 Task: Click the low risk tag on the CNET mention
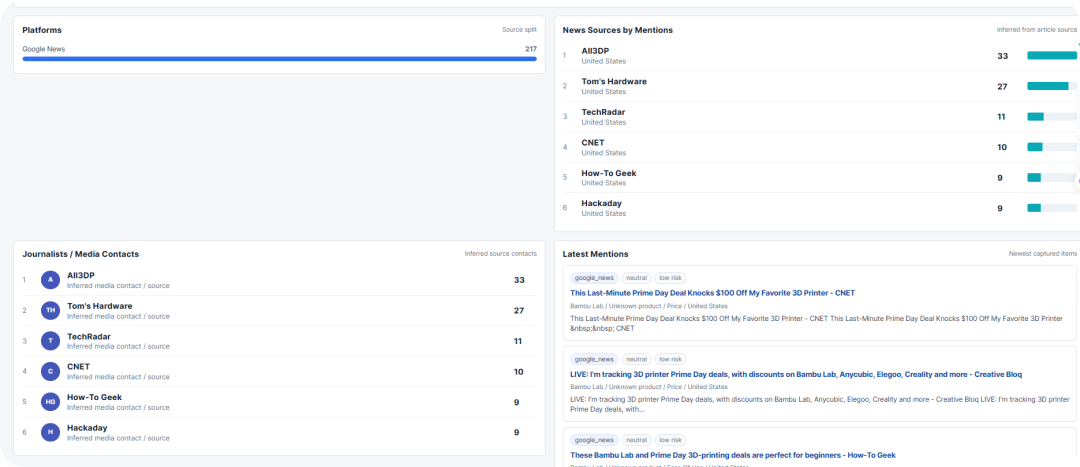(x=670, y=278)
